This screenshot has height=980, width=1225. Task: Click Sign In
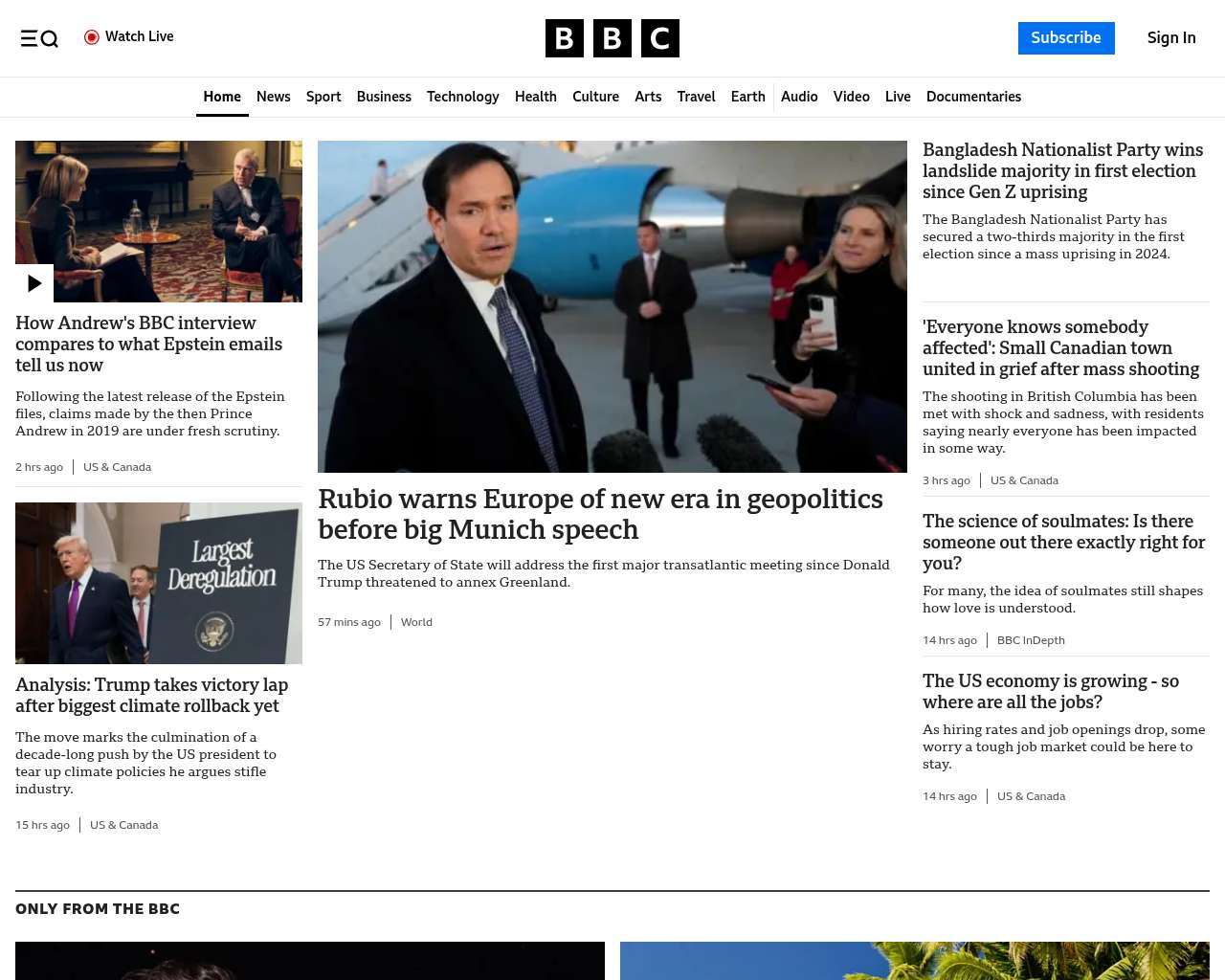click(x=1170, y=38)
